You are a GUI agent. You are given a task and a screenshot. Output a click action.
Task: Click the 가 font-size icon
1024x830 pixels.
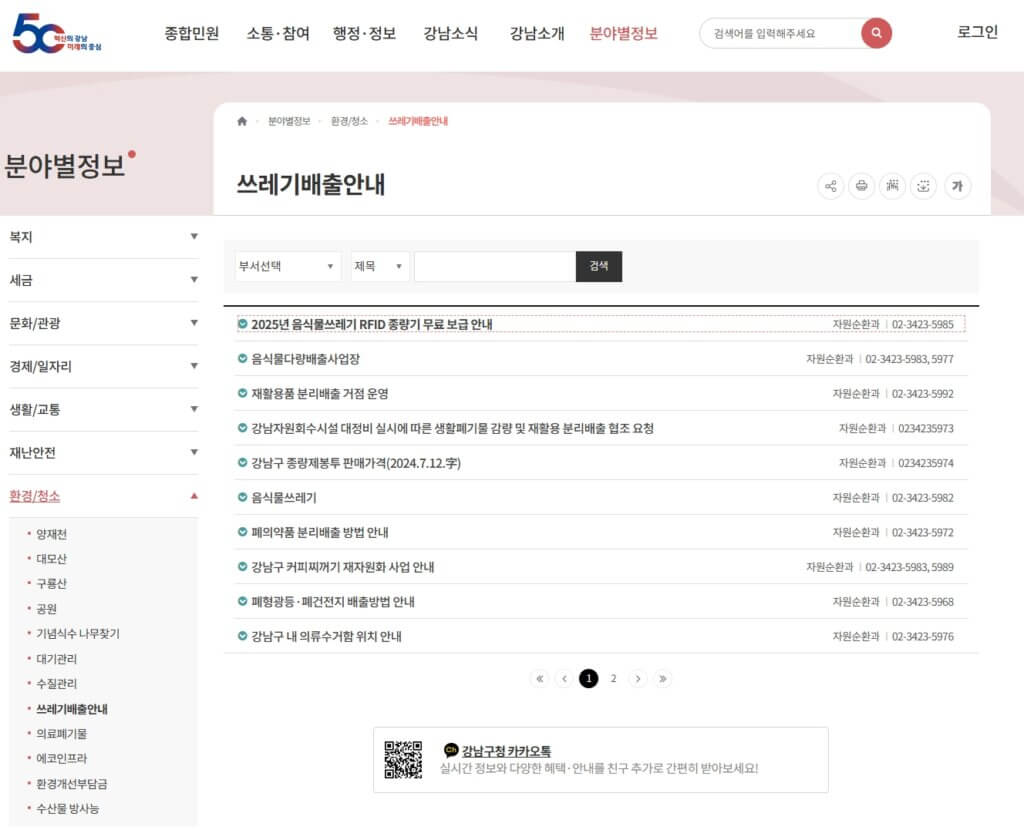(x=957, y=186)
